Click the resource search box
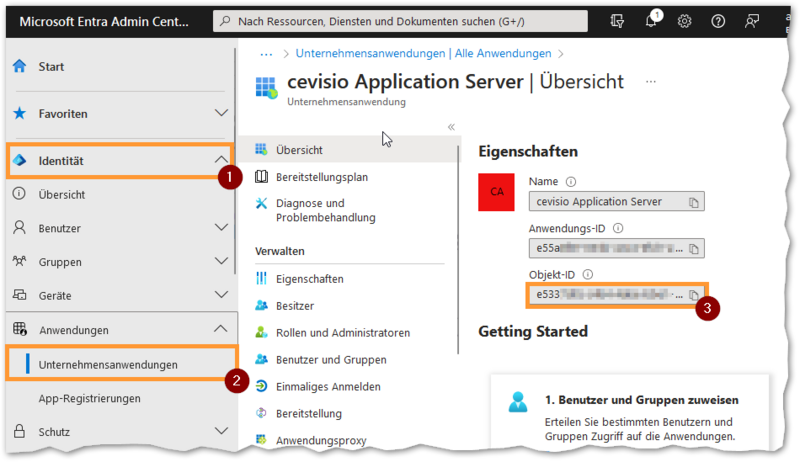The image size is (800, 462). click(400, 21)
